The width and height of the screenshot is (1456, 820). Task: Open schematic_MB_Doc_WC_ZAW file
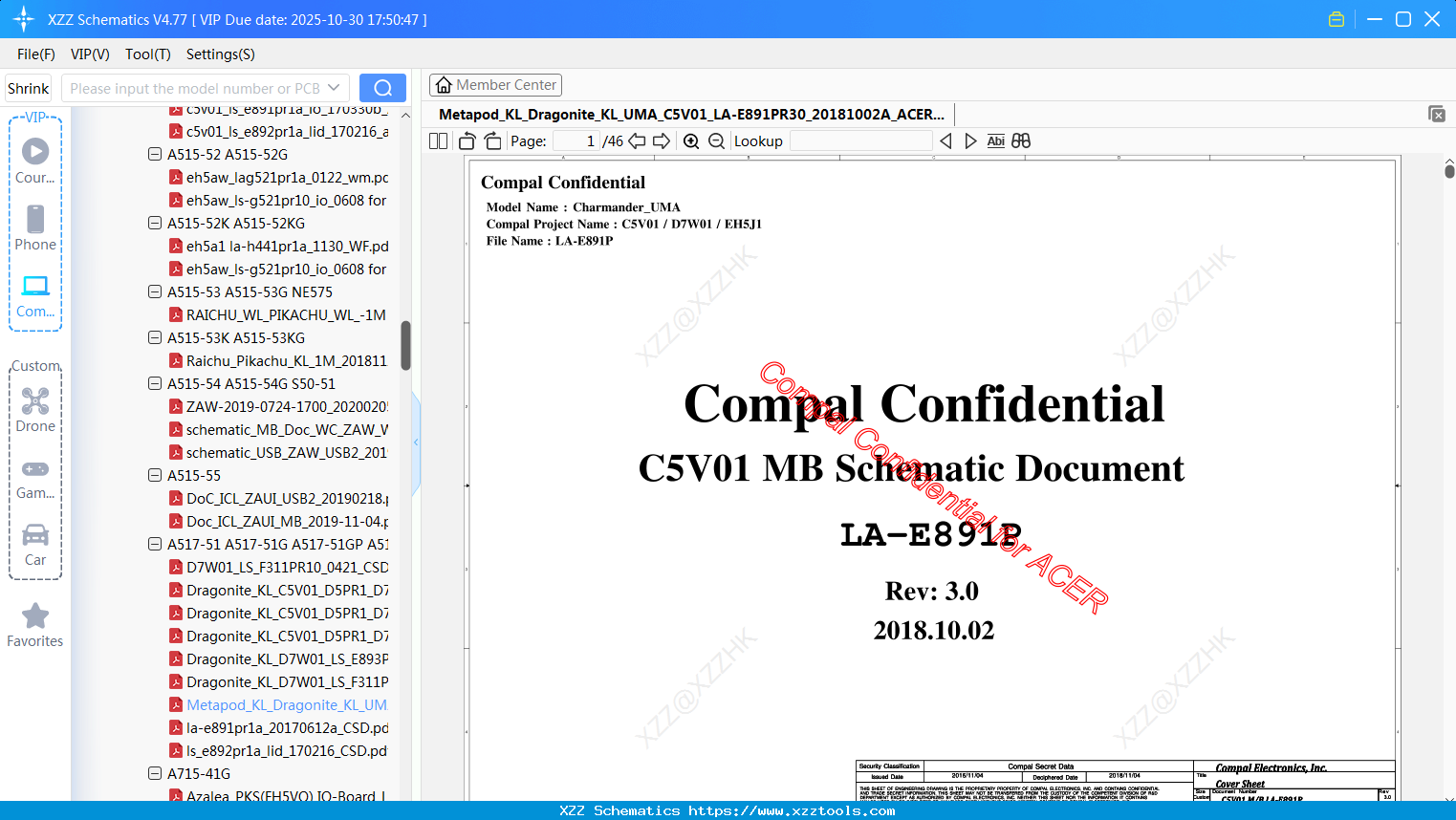[x=278, y=429]
